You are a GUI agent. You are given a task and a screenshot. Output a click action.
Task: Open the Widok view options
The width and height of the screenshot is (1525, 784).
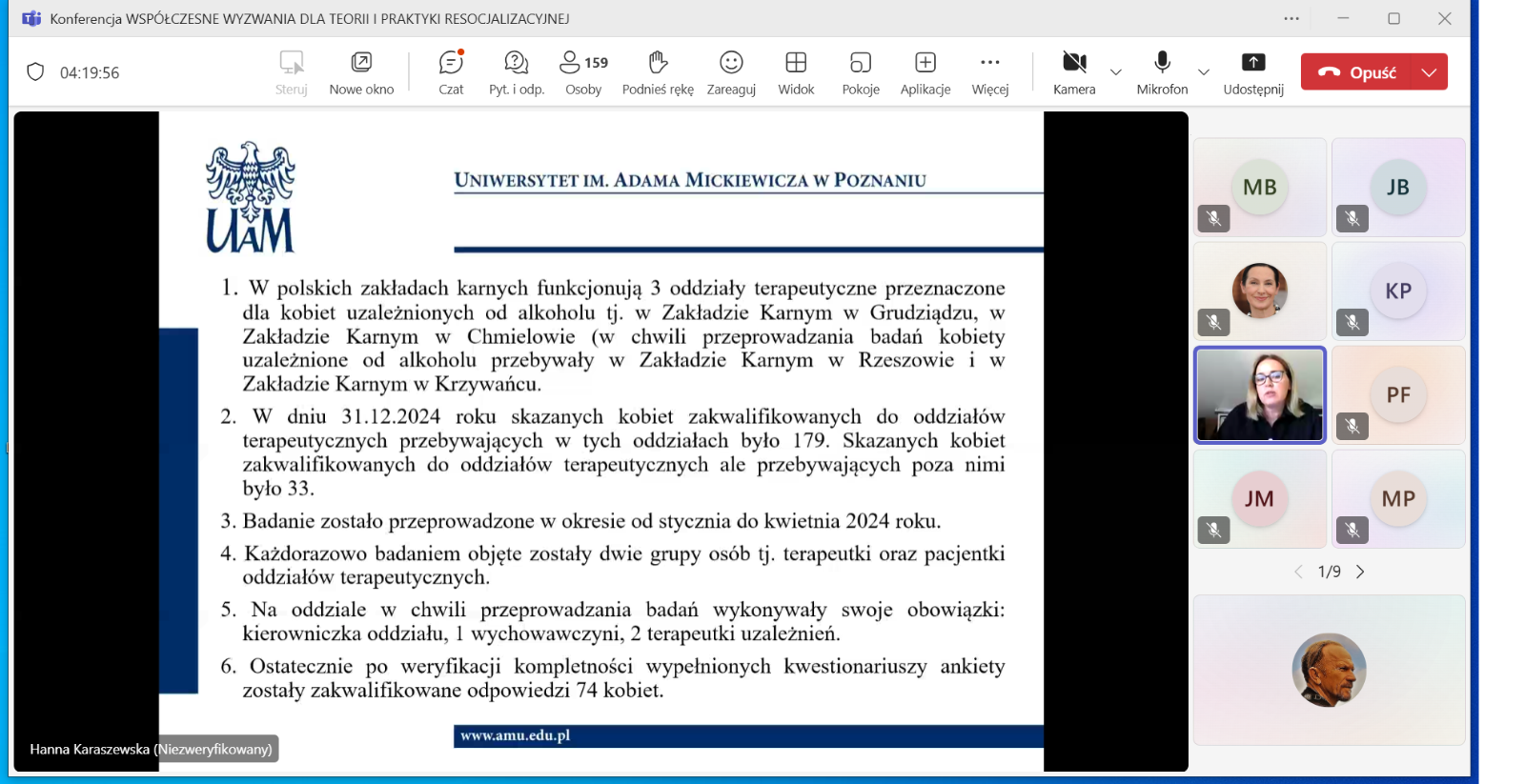[796, 72]
